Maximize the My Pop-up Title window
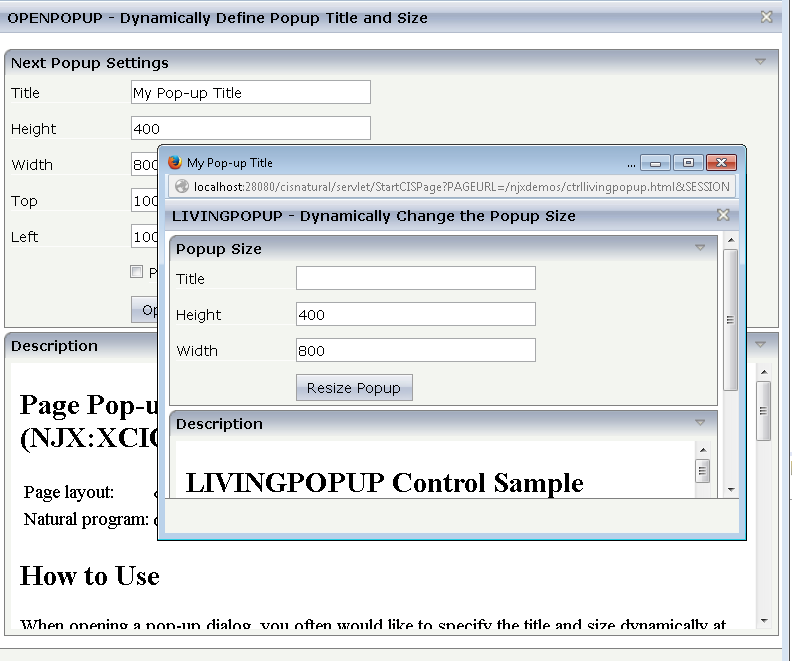Screen dimensions: 792x661 [688, 163]
